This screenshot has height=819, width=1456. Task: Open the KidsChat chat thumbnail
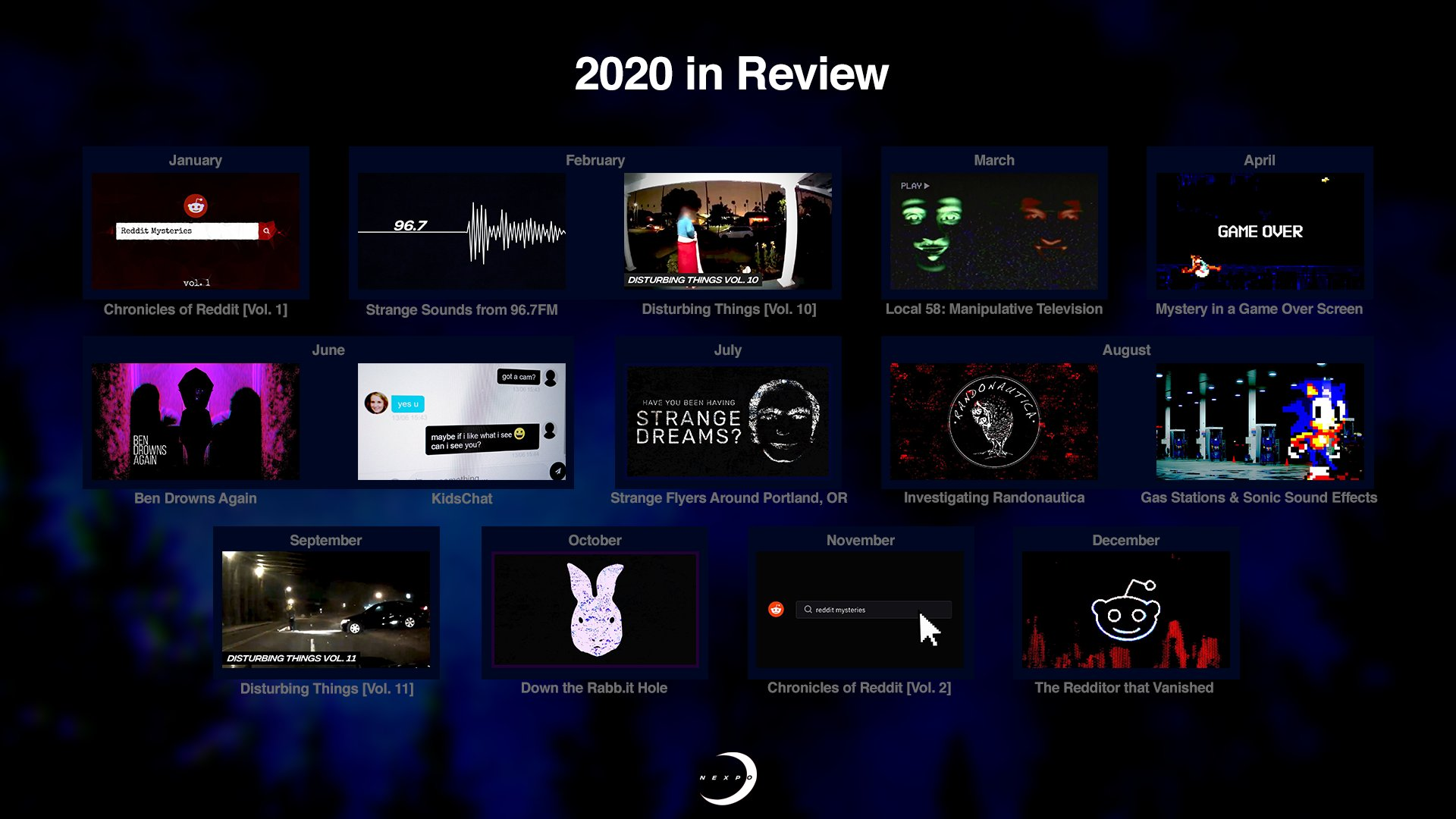point(462,422)
